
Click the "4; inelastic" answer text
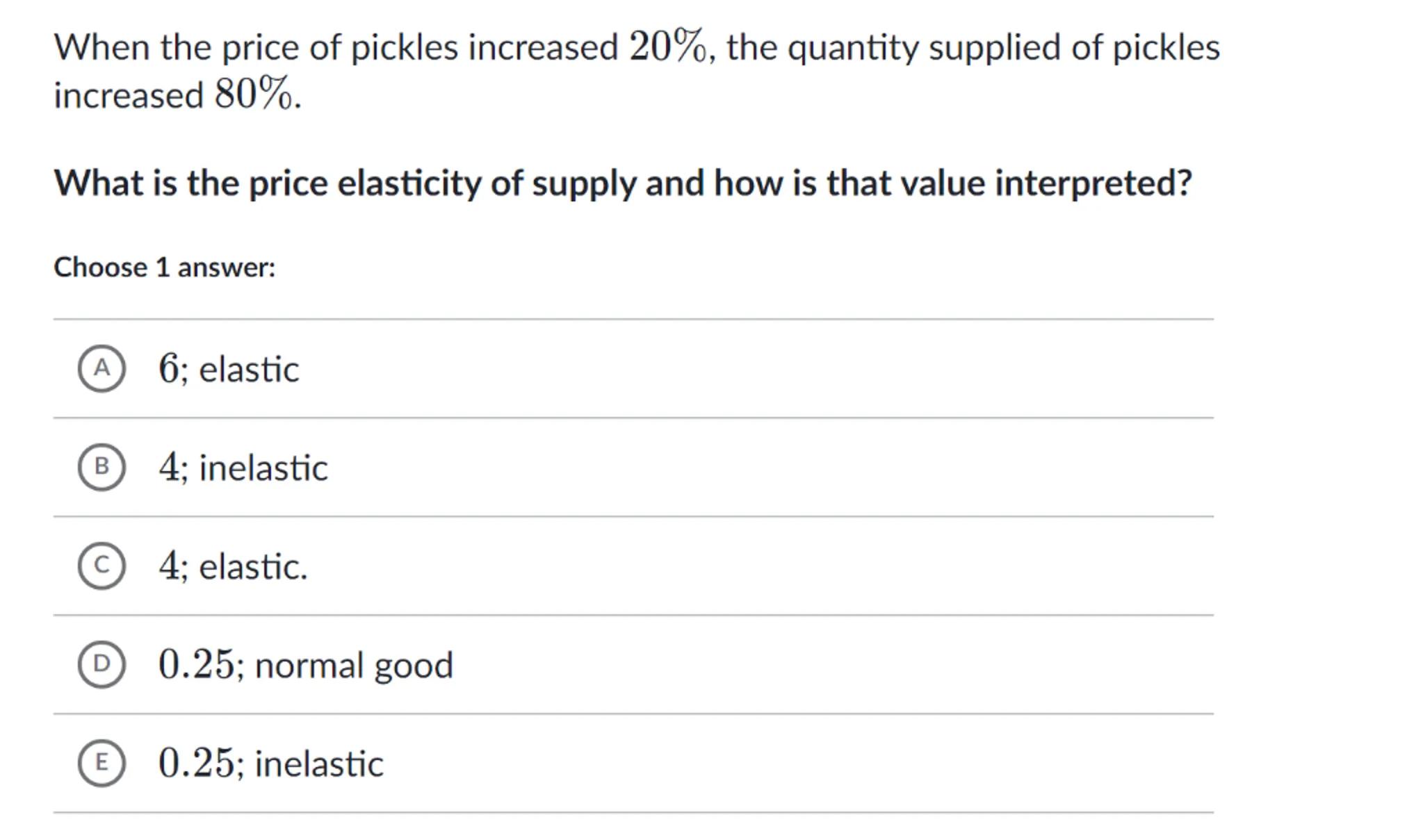click(x=243, y=468)
